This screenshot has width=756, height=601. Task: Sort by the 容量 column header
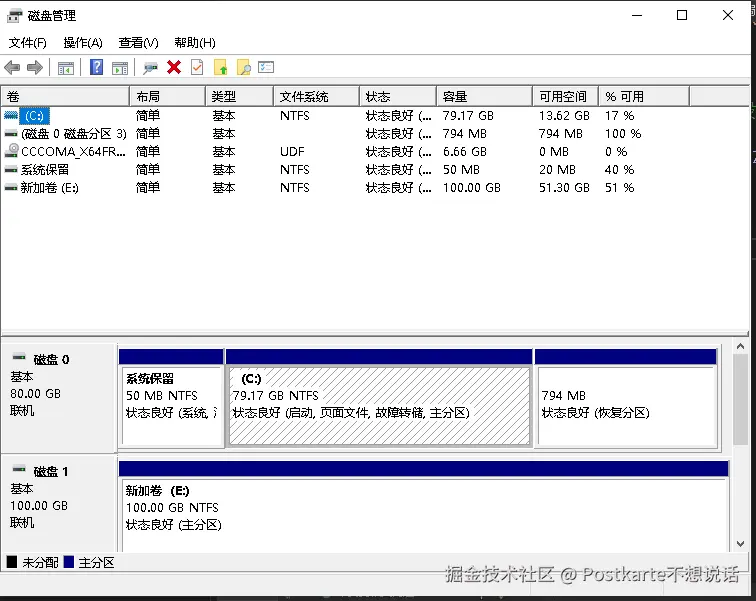[485, 96]
